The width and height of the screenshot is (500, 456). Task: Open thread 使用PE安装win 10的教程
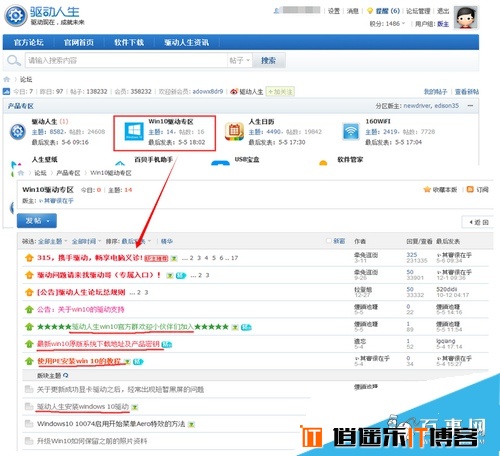[79, 361]
